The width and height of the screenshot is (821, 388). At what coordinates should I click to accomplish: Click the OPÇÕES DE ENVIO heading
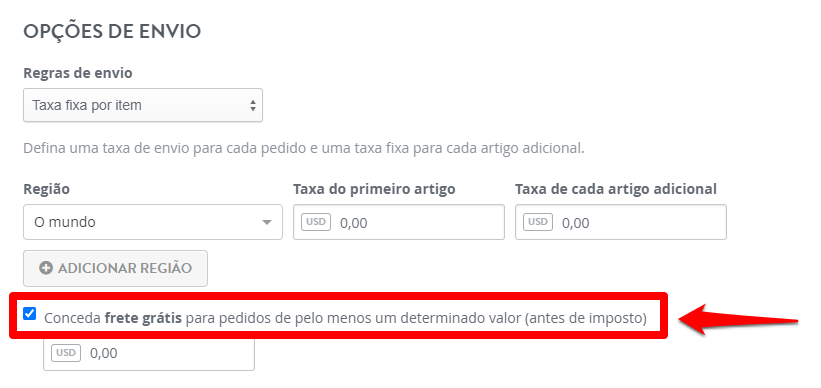click(112, 31)
